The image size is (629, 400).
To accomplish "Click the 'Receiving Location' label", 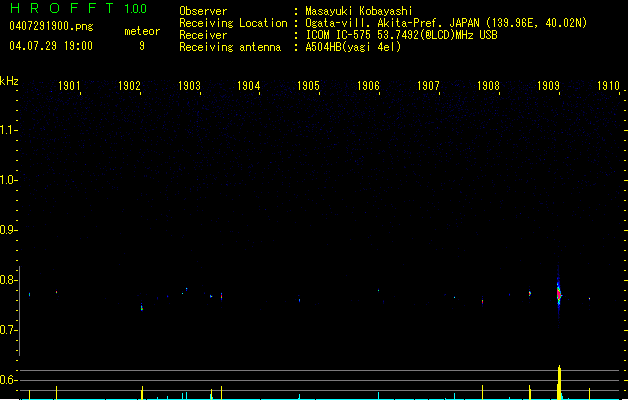I will pyautogui.click(x=233, y=23).
